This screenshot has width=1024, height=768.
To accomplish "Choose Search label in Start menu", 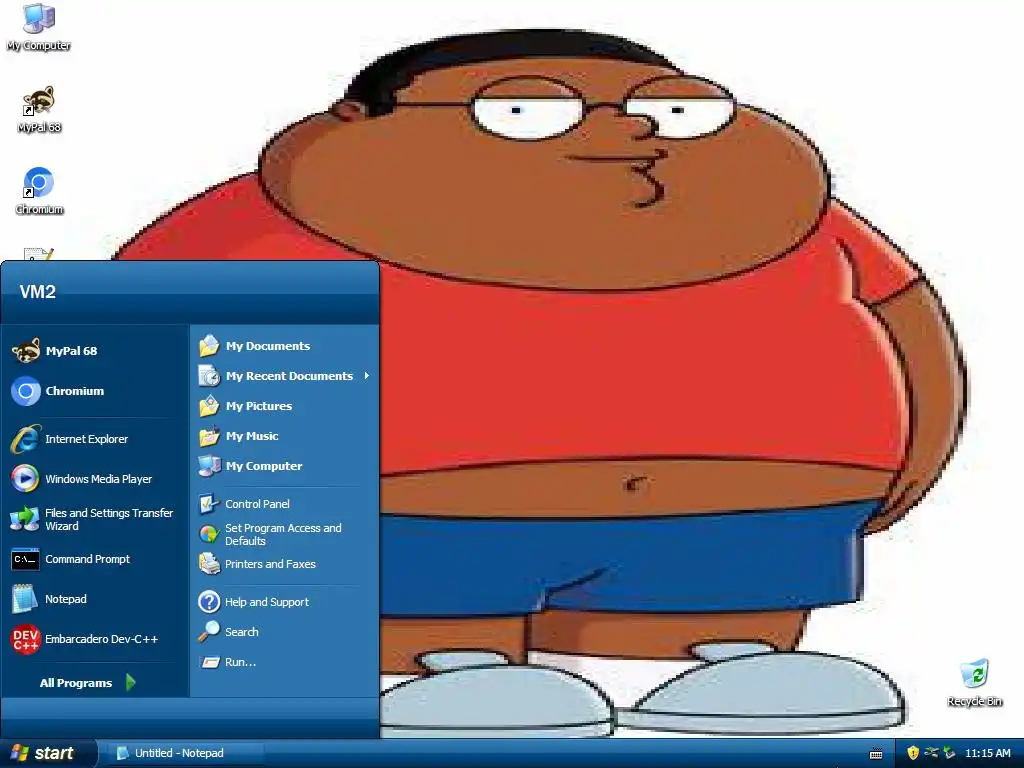I will (x=242, y=632).
